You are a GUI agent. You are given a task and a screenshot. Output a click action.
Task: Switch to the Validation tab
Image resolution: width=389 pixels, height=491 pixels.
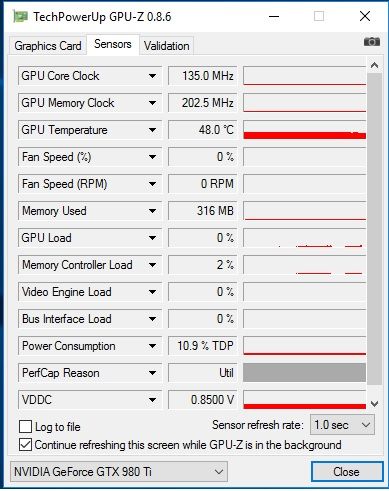coord(166,46)
